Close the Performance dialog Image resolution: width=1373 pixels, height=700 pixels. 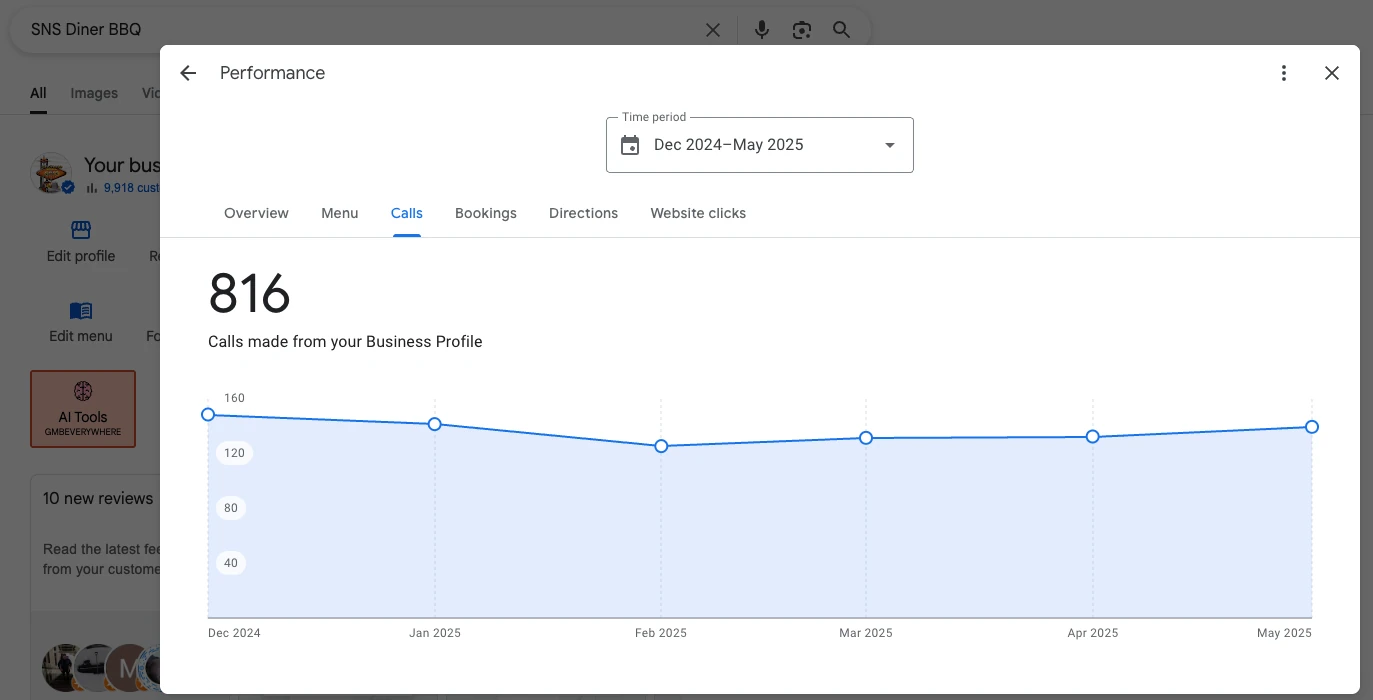coord(1332,73)
